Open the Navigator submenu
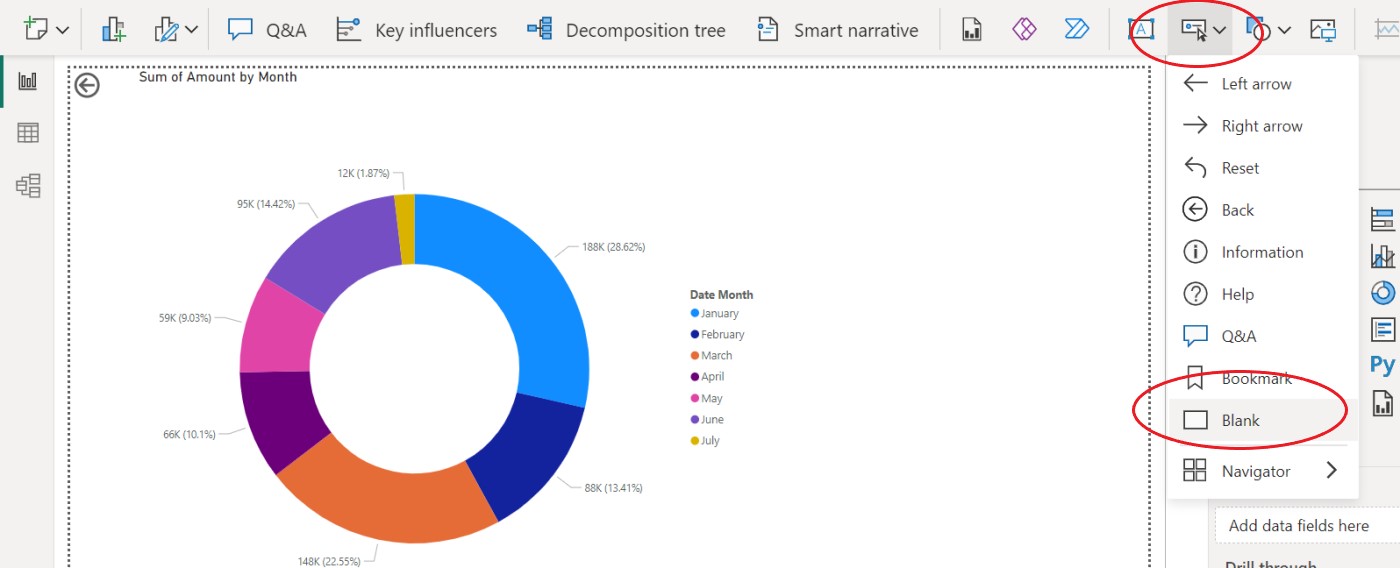The width and height of the screenshot is (1400, 568). click(1262, 471)
